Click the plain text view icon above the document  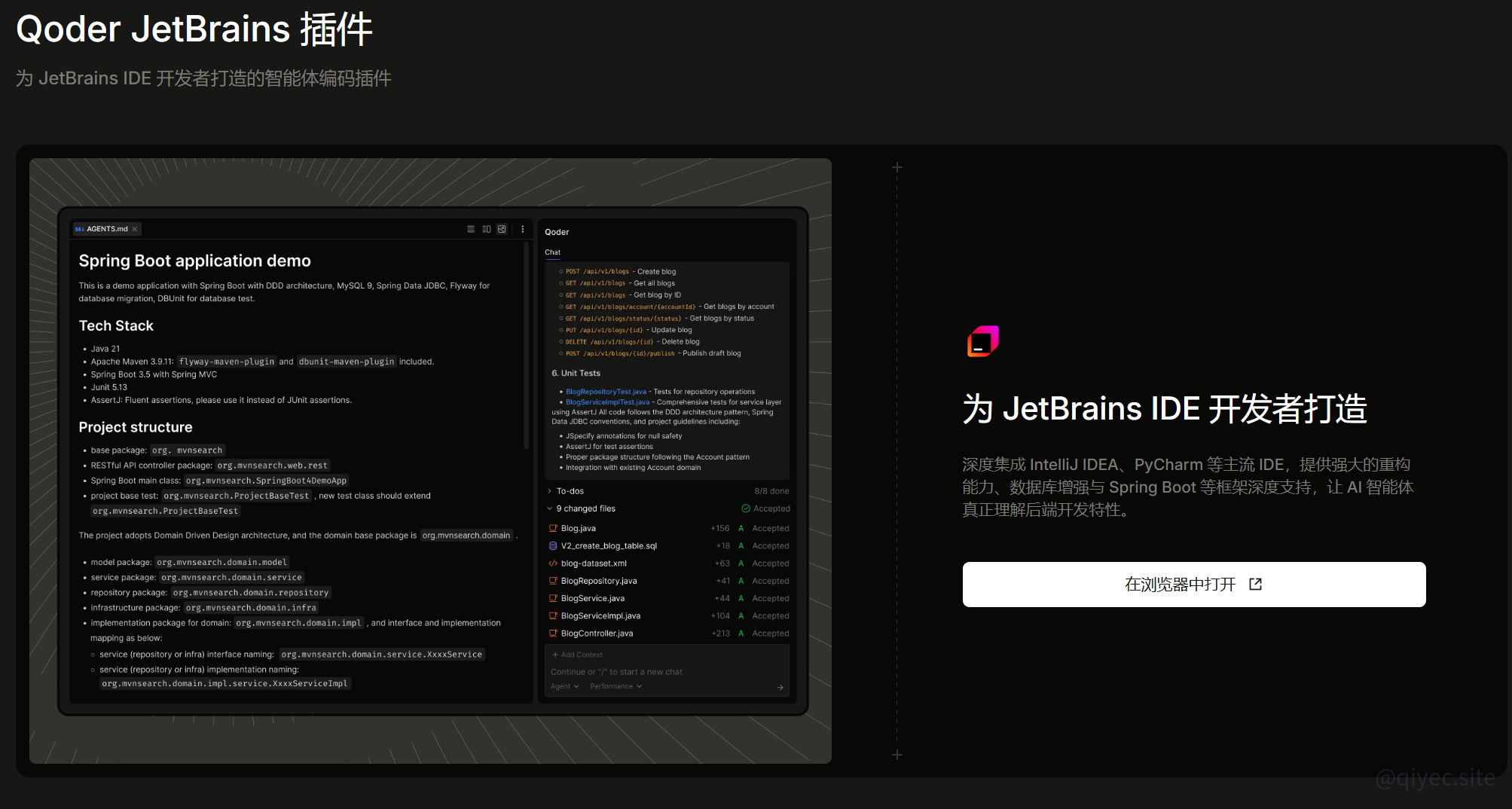point(471,228)
